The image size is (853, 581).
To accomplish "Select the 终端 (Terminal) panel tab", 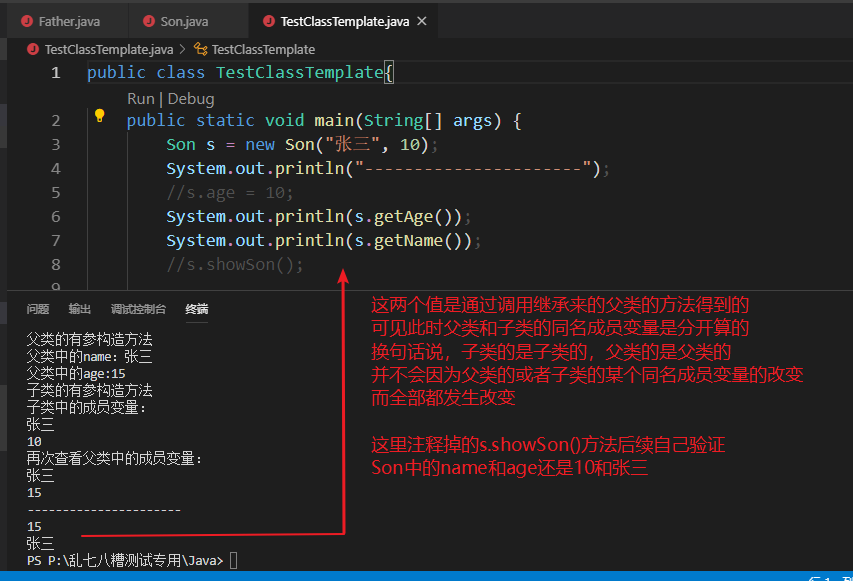I will pos(197,309).
